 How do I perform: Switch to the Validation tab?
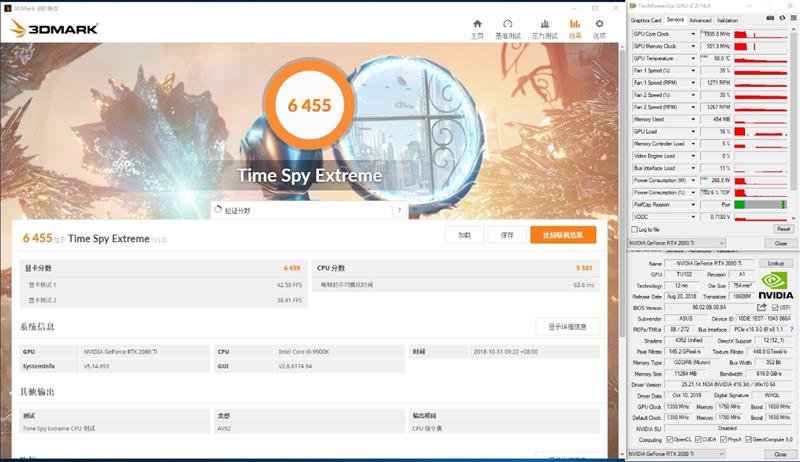[727, 20]
